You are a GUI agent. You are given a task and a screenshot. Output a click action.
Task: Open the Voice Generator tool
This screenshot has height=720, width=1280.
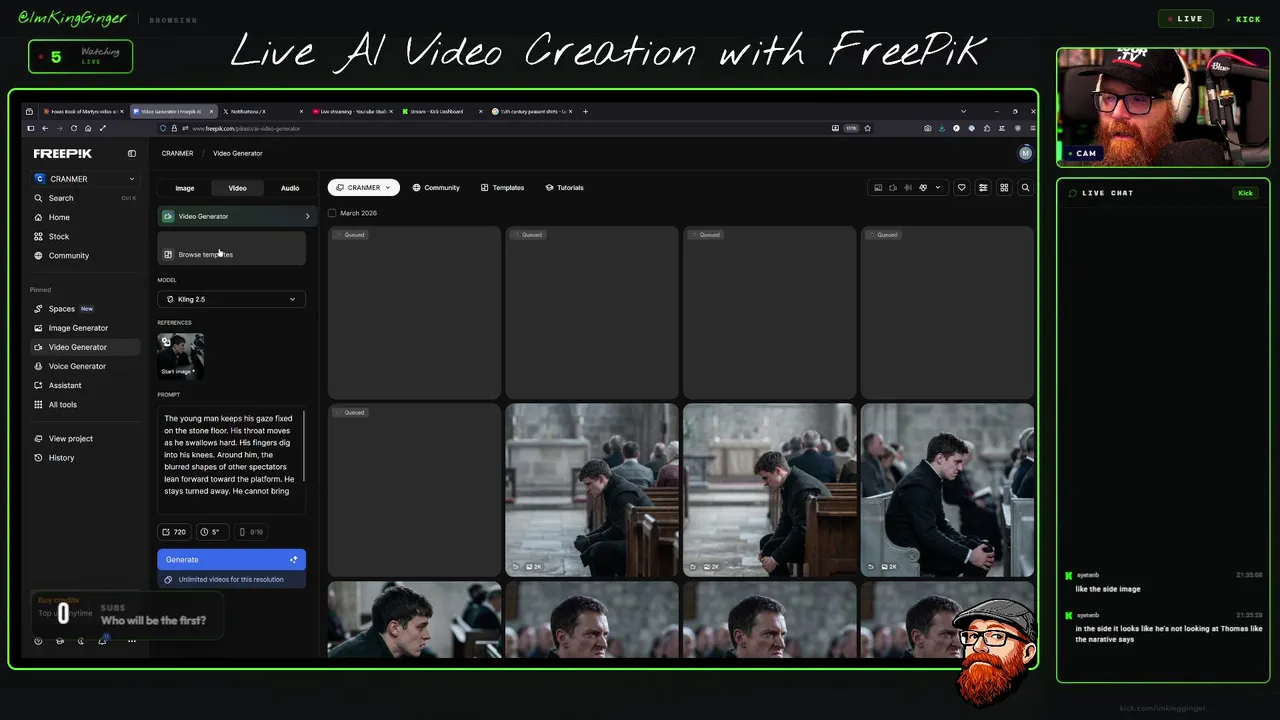tap(84, 366)
